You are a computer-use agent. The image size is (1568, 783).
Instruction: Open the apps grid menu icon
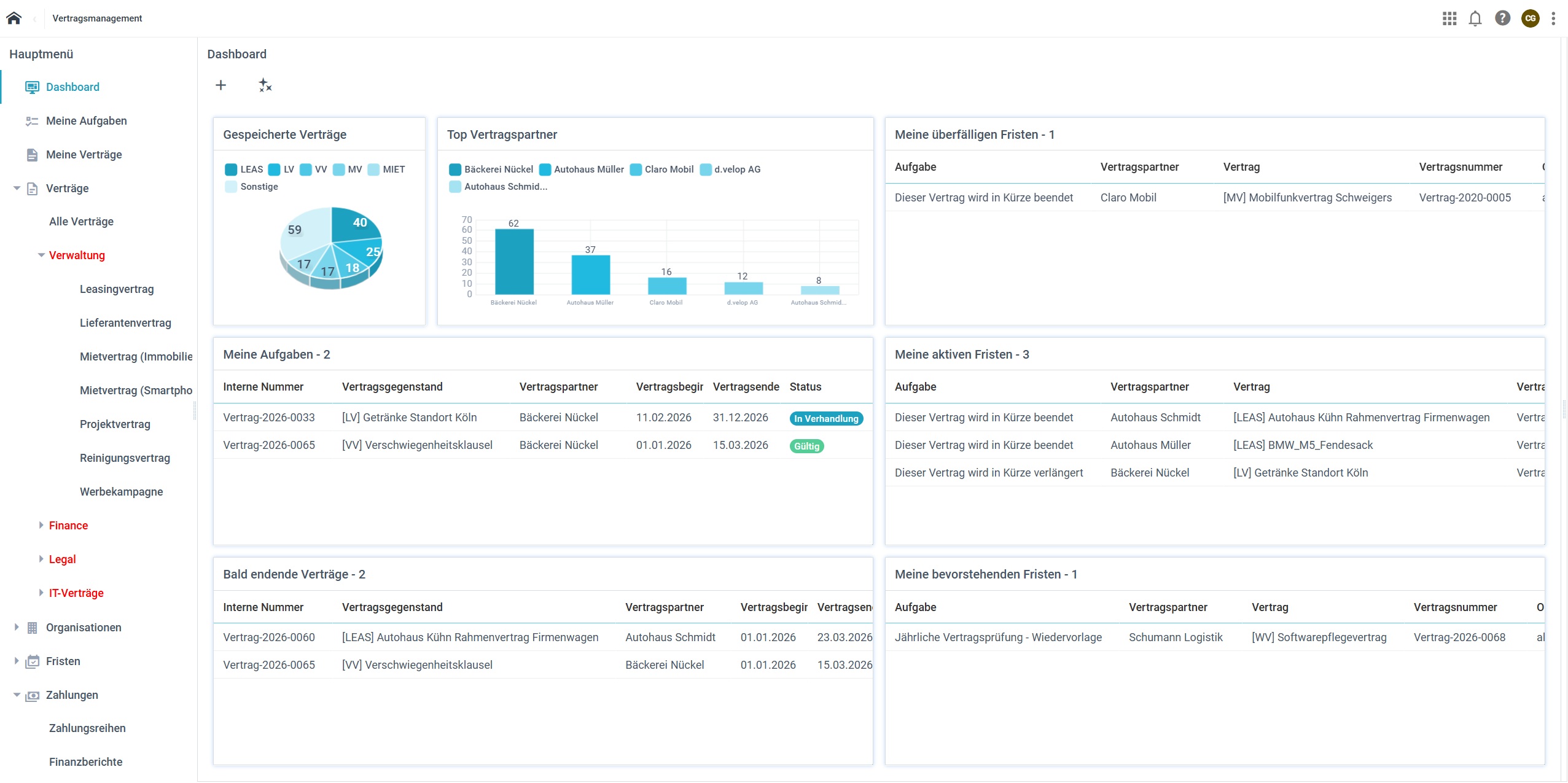click(1449, 18)
